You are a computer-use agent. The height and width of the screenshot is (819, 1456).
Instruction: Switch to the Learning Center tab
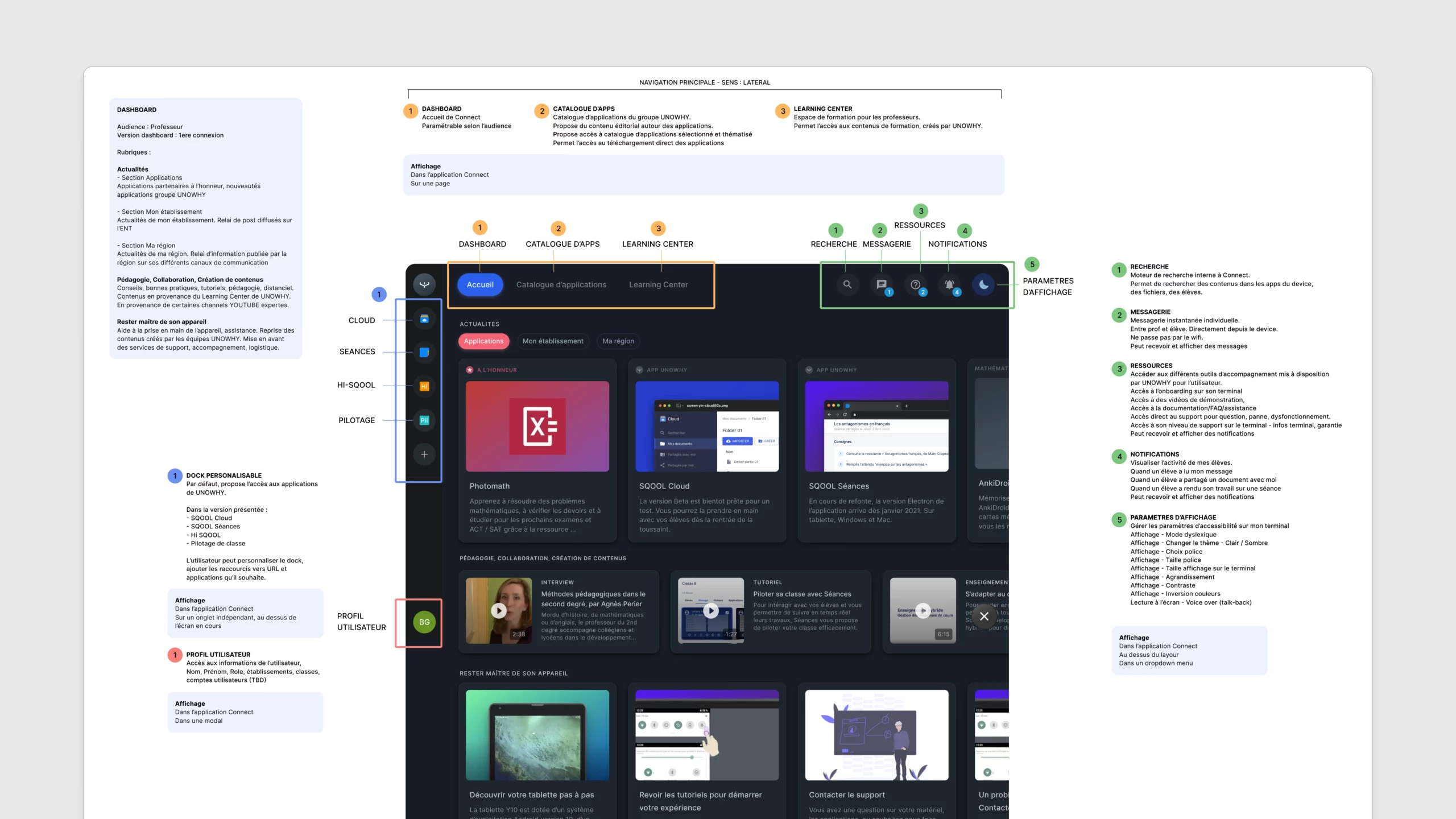click(658, 285)
